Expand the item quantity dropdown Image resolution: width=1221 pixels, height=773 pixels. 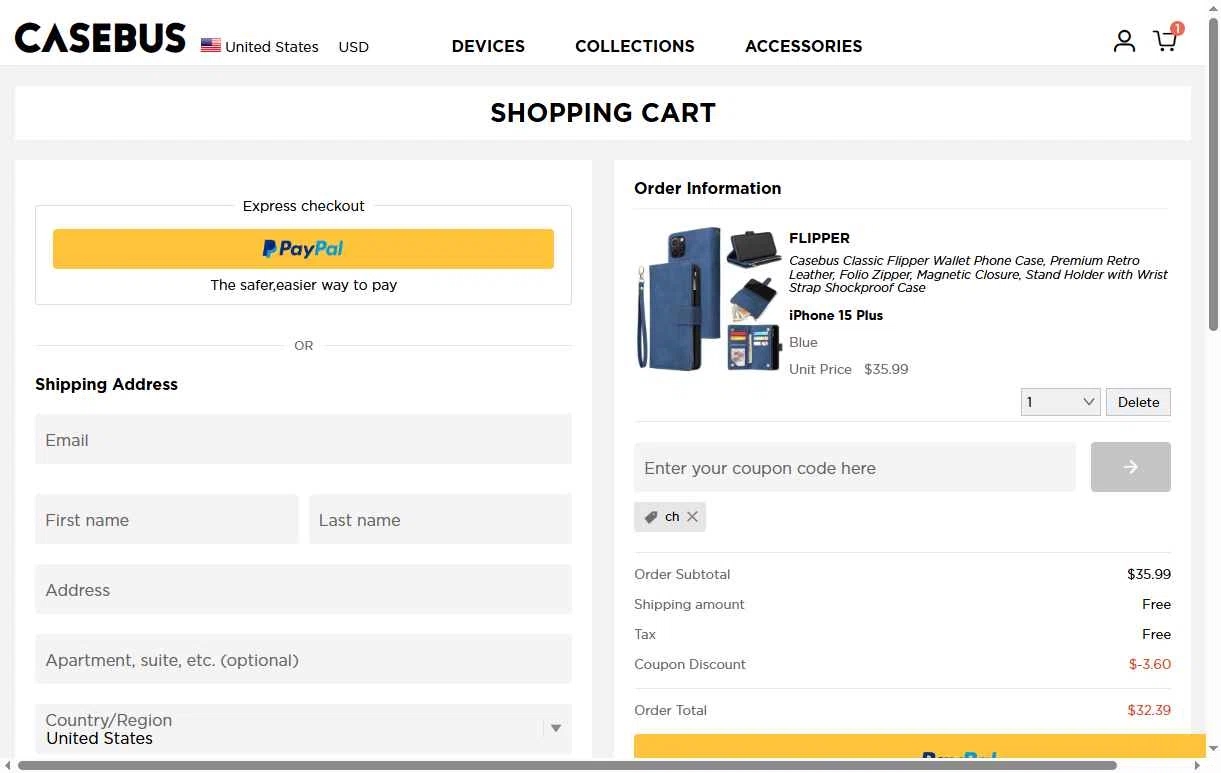pos(1060,402)
